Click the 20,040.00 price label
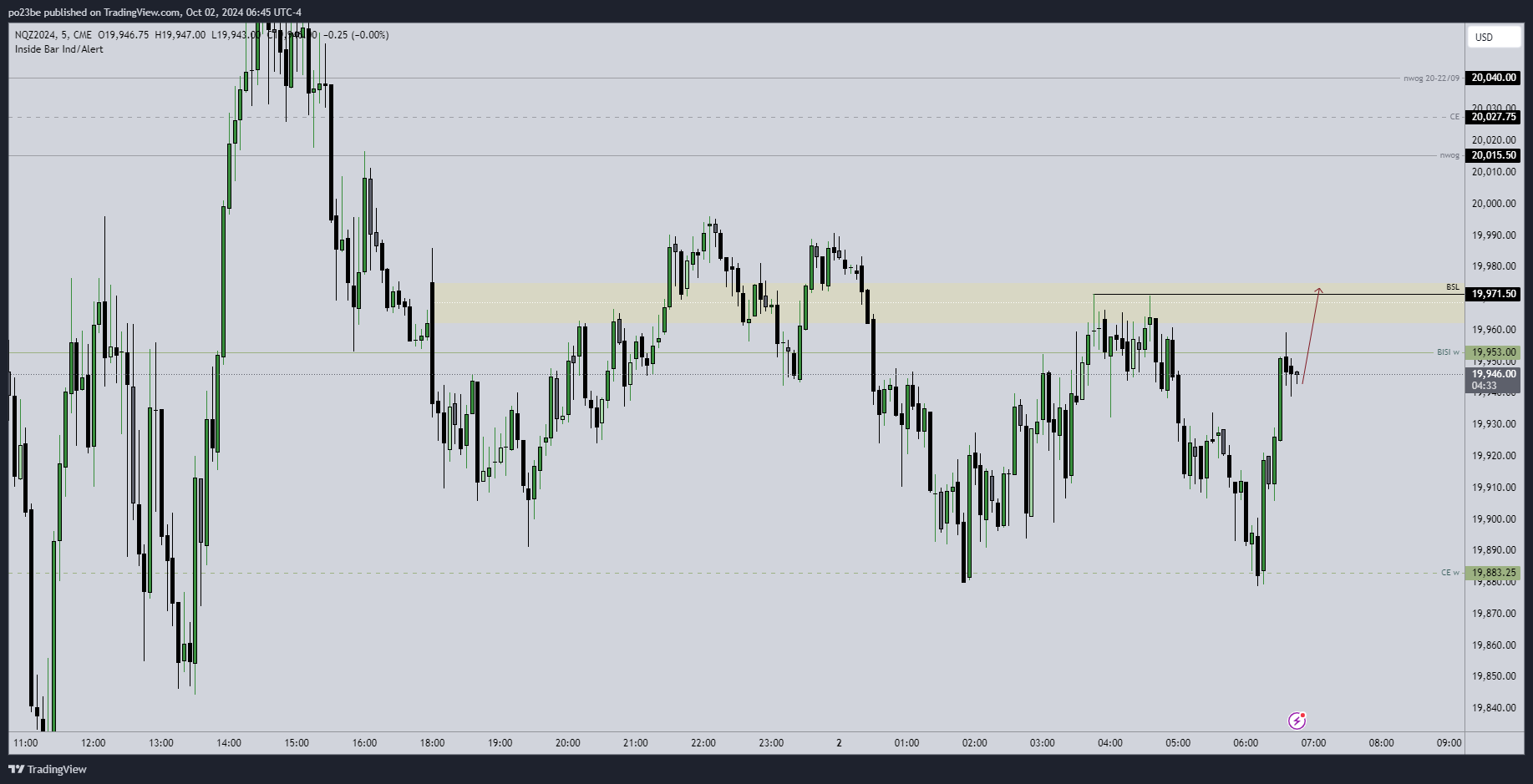 click(1494, 78)
